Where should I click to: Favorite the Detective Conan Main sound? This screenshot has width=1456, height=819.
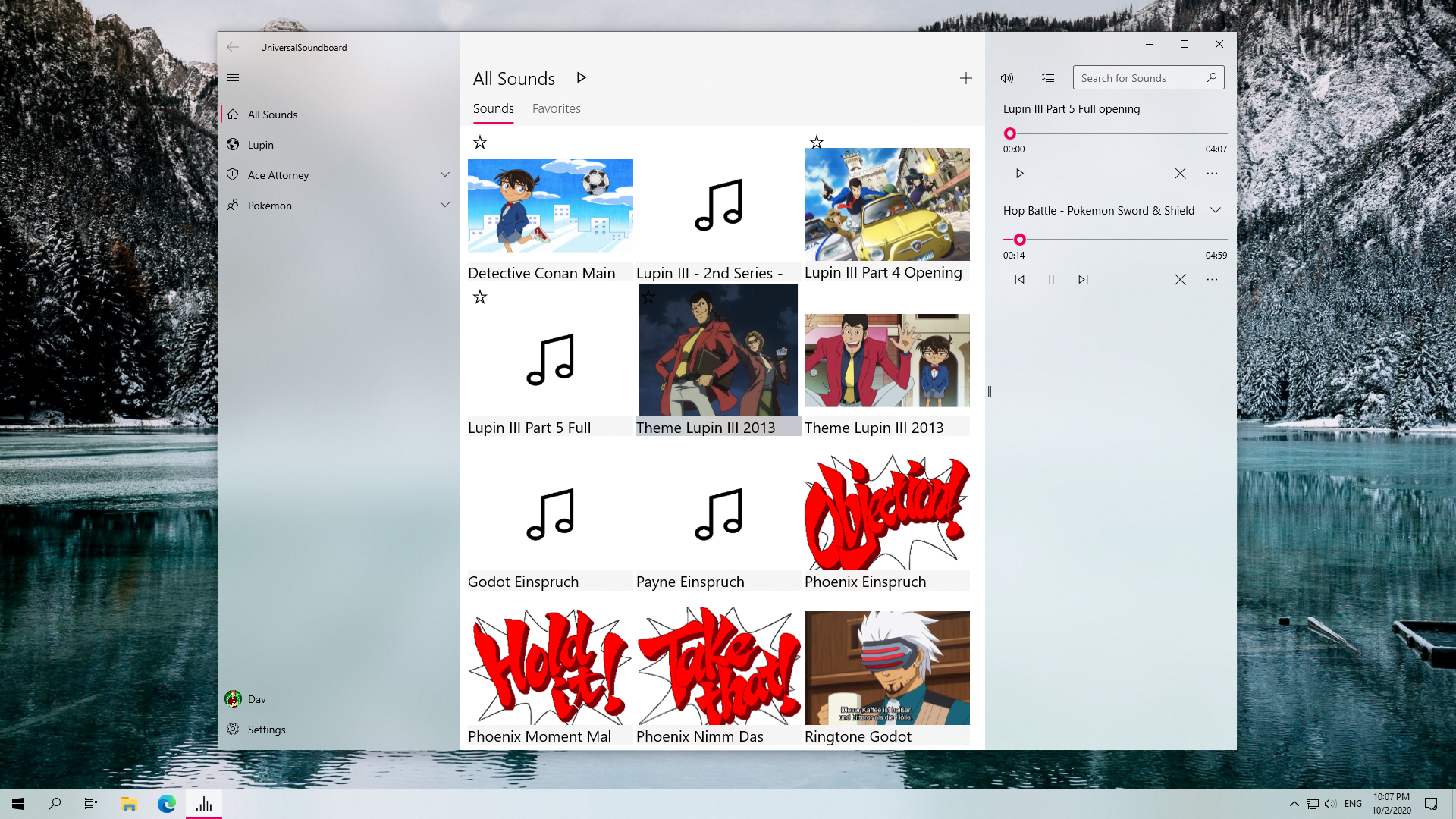pyautogui.click(x=479, y=142)
